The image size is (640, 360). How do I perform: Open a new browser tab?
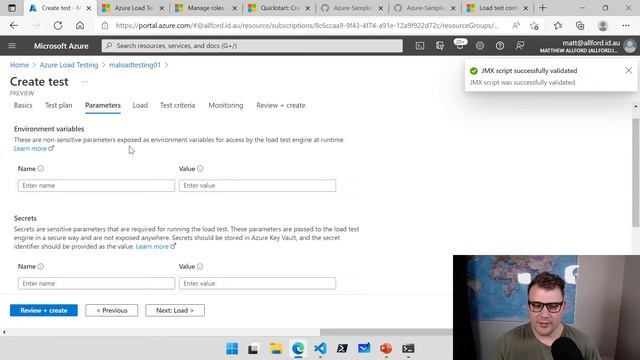click(542, 8)
